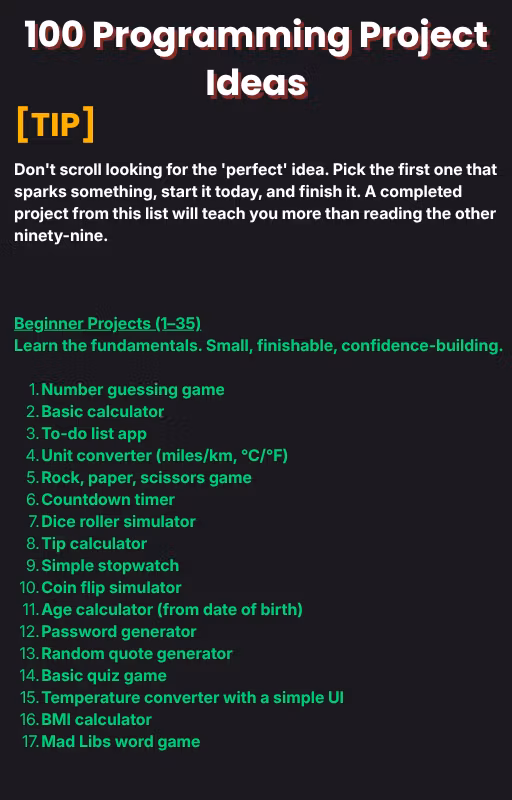Click the Dice roller simulator entry
512x800 pixels.
(118, 521)
